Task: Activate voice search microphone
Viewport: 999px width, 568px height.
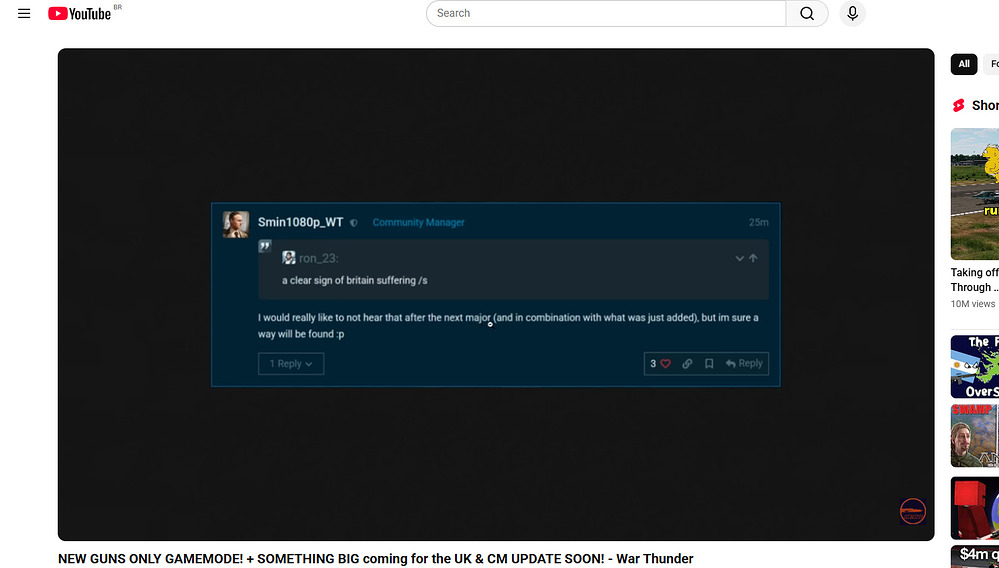Action: point(852,14)
